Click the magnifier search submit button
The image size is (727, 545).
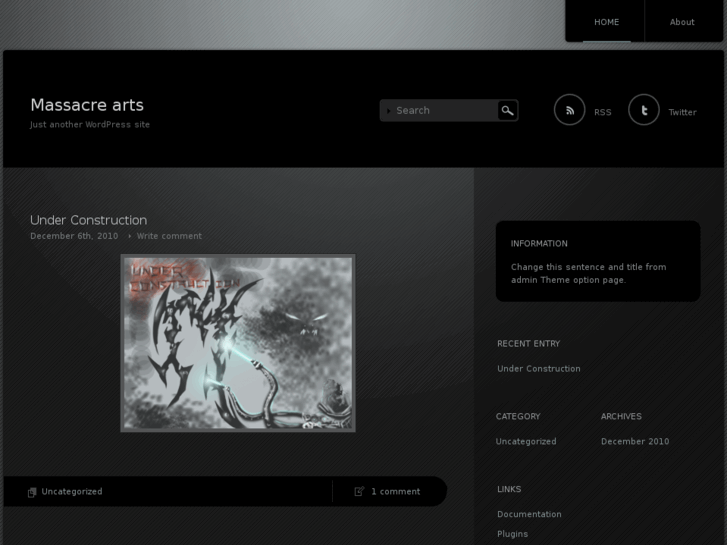[508, 110]
